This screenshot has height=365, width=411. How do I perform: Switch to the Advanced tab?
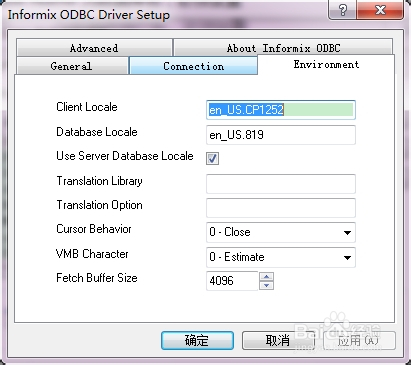point(94,48)
